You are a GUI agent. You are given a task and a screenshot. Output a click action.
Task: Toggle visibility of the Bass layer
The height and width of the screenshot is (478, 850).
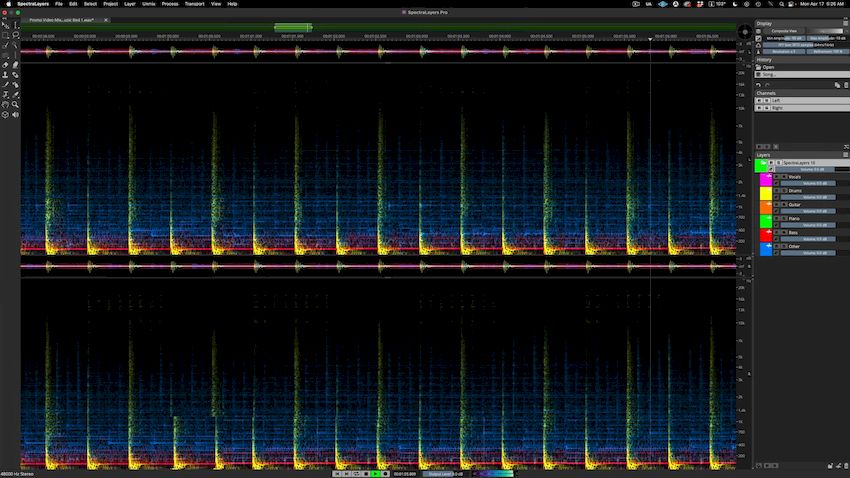[776, 232]
